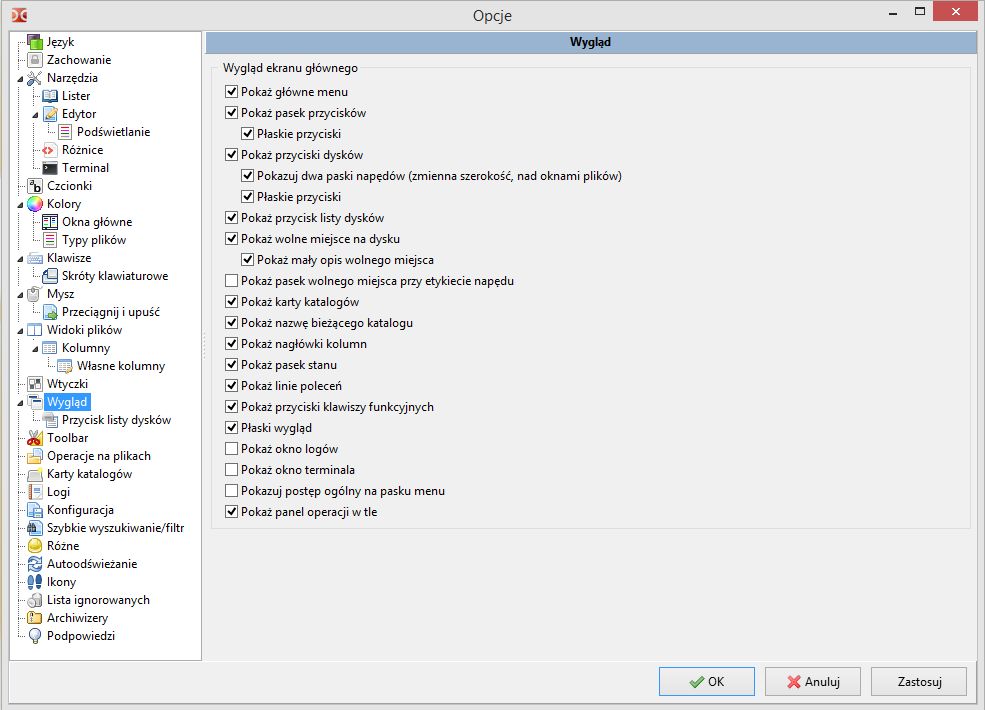Toggle Pokaż pasek przycisków checkbox
The height and width of the screenshot is (710, 985).
tap(231, 113)
